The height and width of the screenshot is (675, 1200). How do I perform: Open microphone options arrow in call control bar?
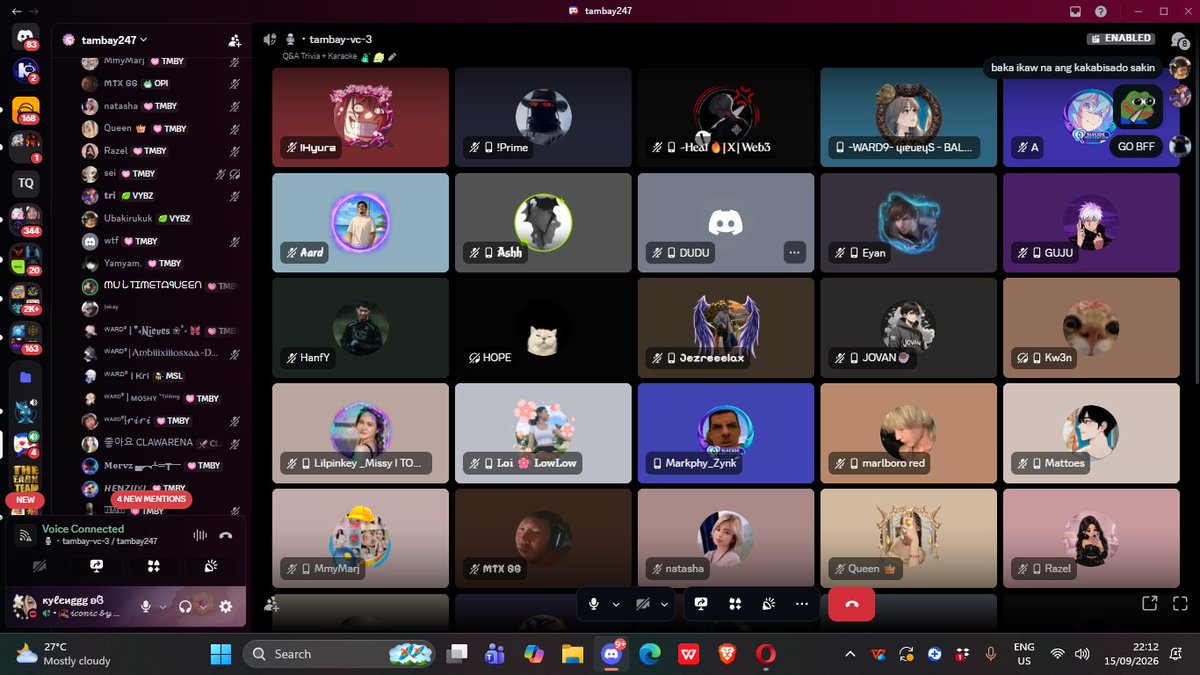pyautogui.click(x=616, y=604)
